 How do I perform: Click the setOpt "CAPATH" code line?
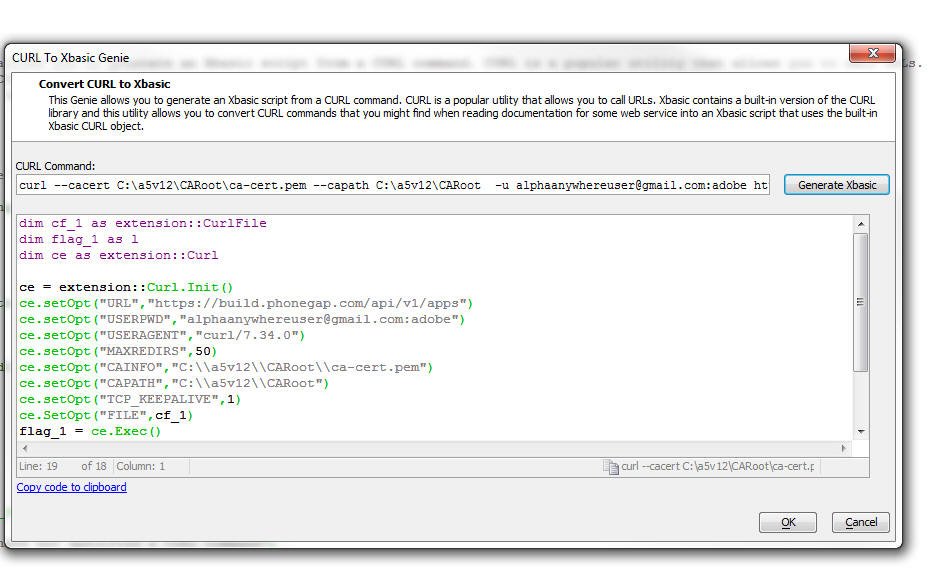[173, 384]
